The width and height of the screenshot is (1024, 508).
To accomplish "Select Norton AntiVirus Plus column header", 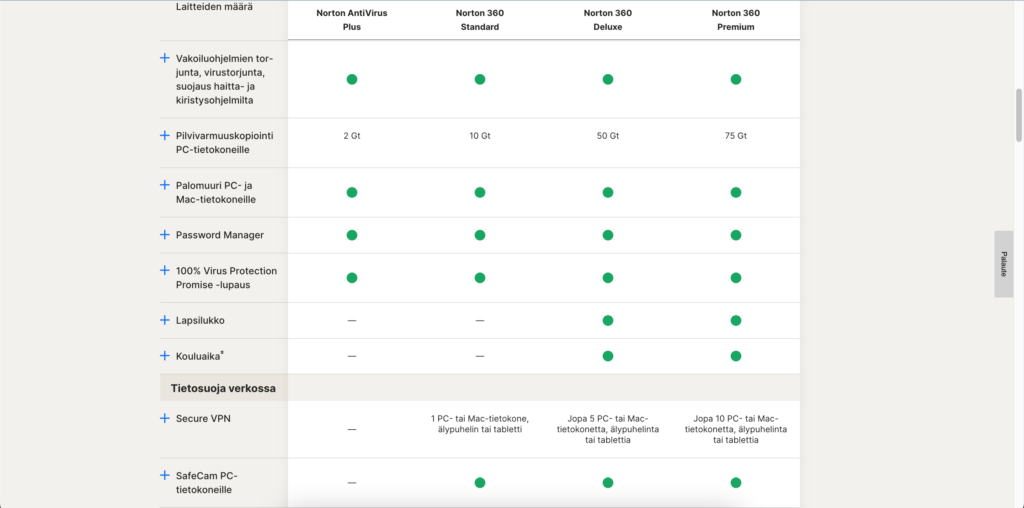I will [x=352, y=20].
